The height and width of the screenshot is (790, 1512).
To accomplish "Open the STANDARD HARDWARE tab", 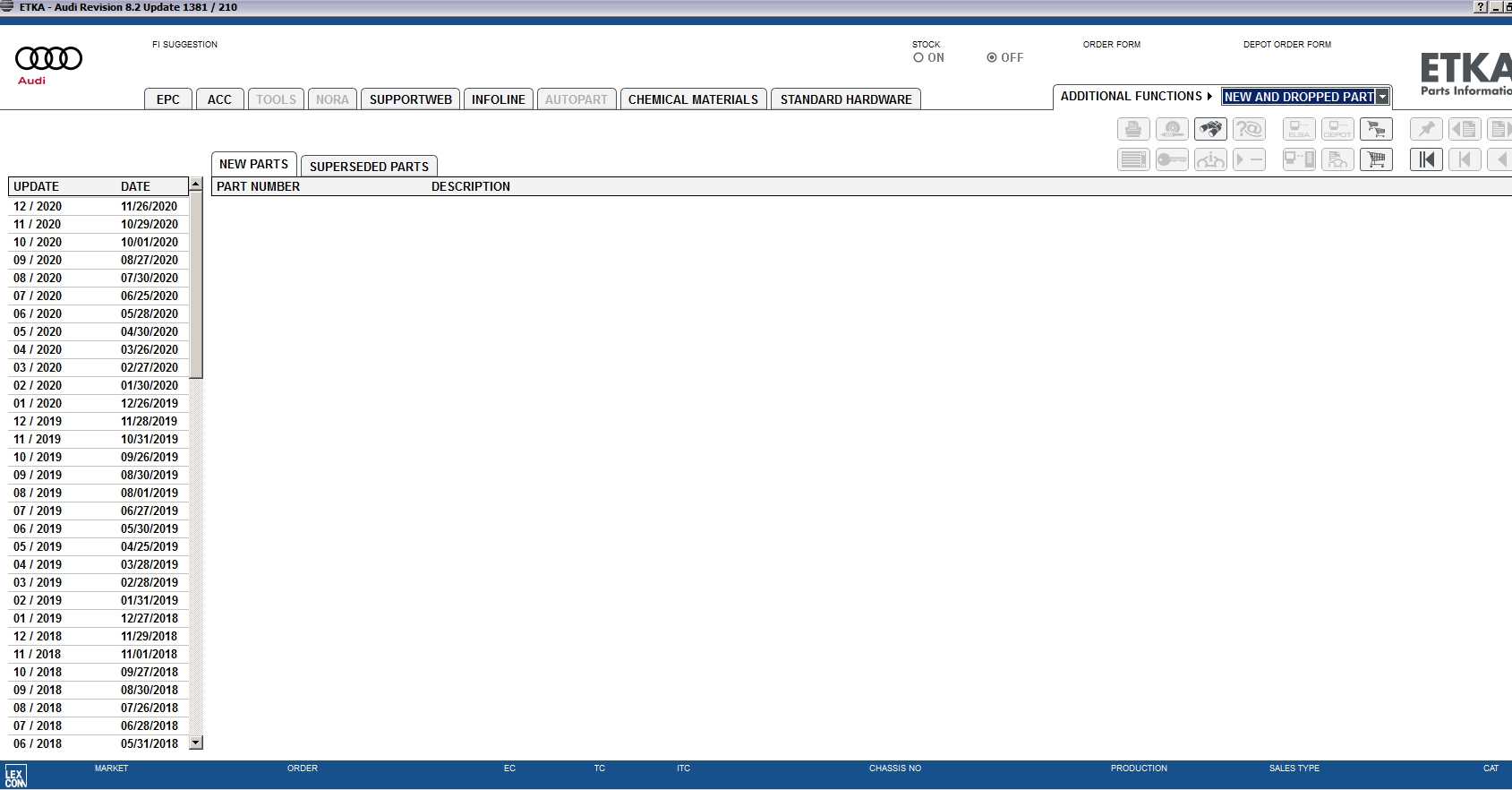I will [846, 99].
